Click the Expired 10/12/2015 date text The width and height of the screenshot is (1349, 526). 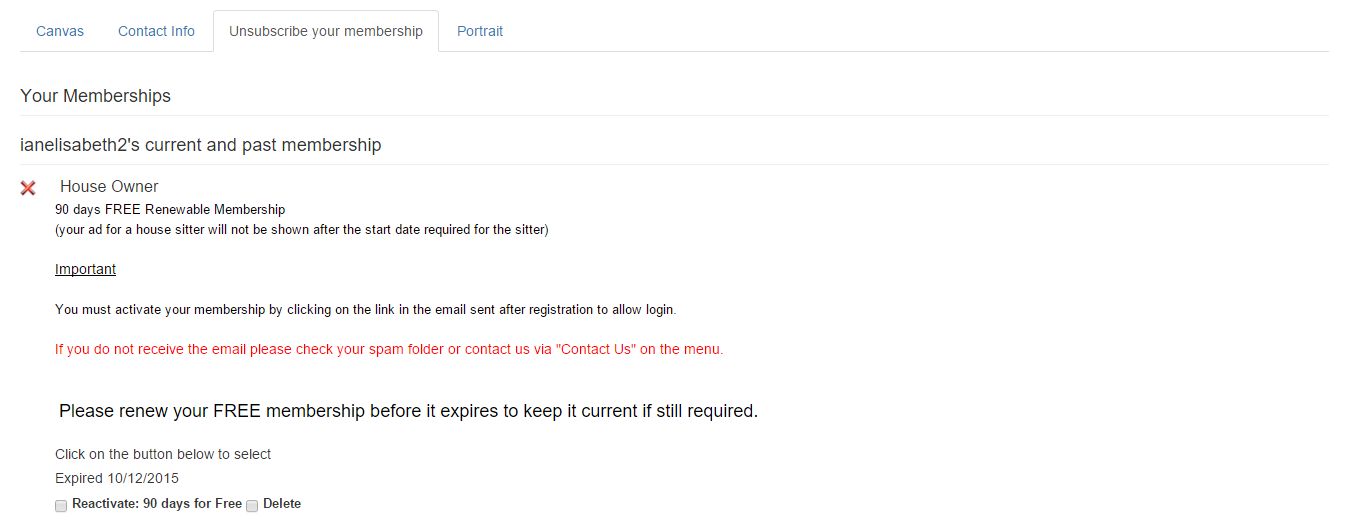tap(117, 478)
